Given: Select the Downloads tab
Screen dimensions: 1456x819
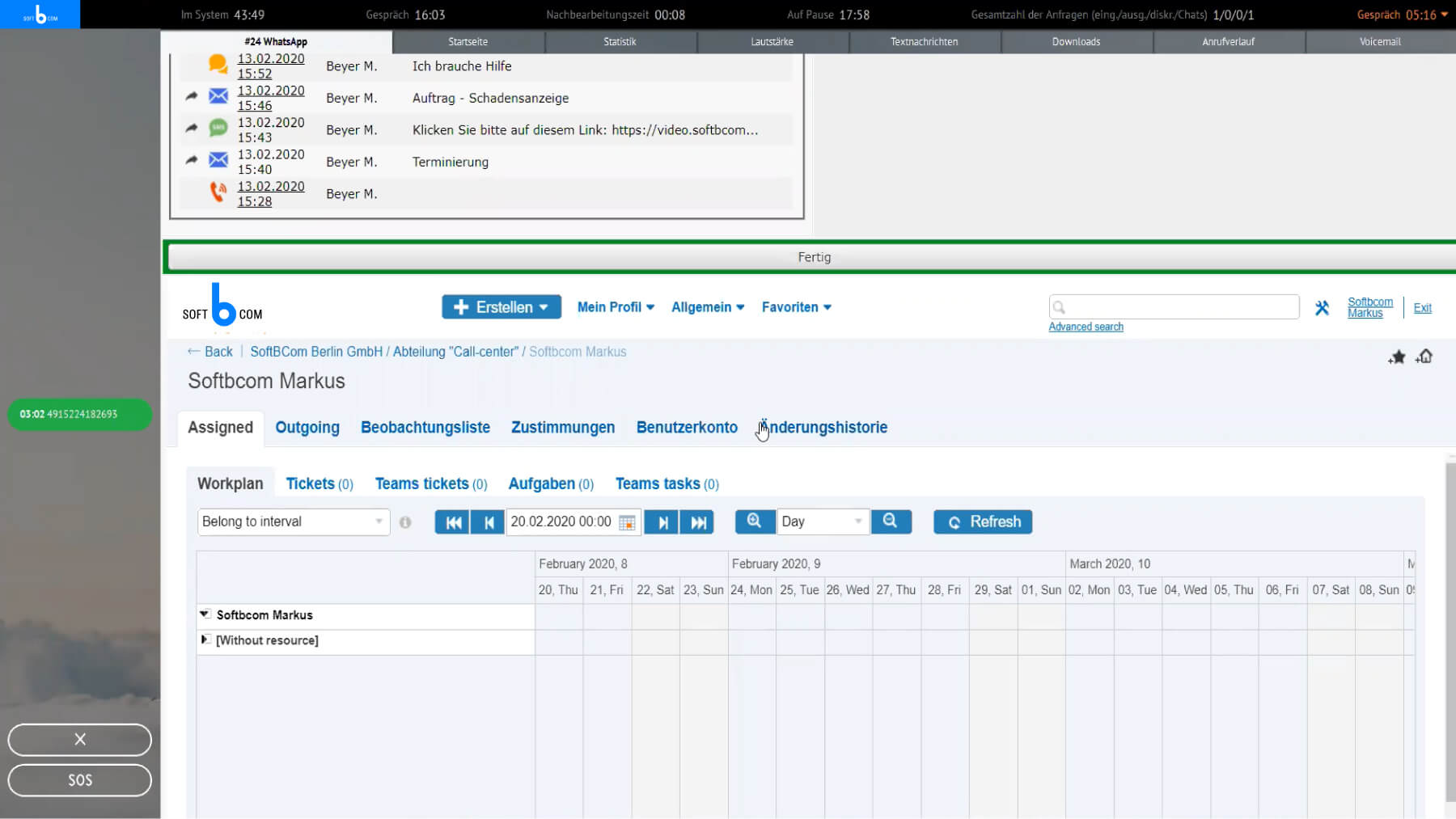Looking at the screenshot, I should point(1076,41).
